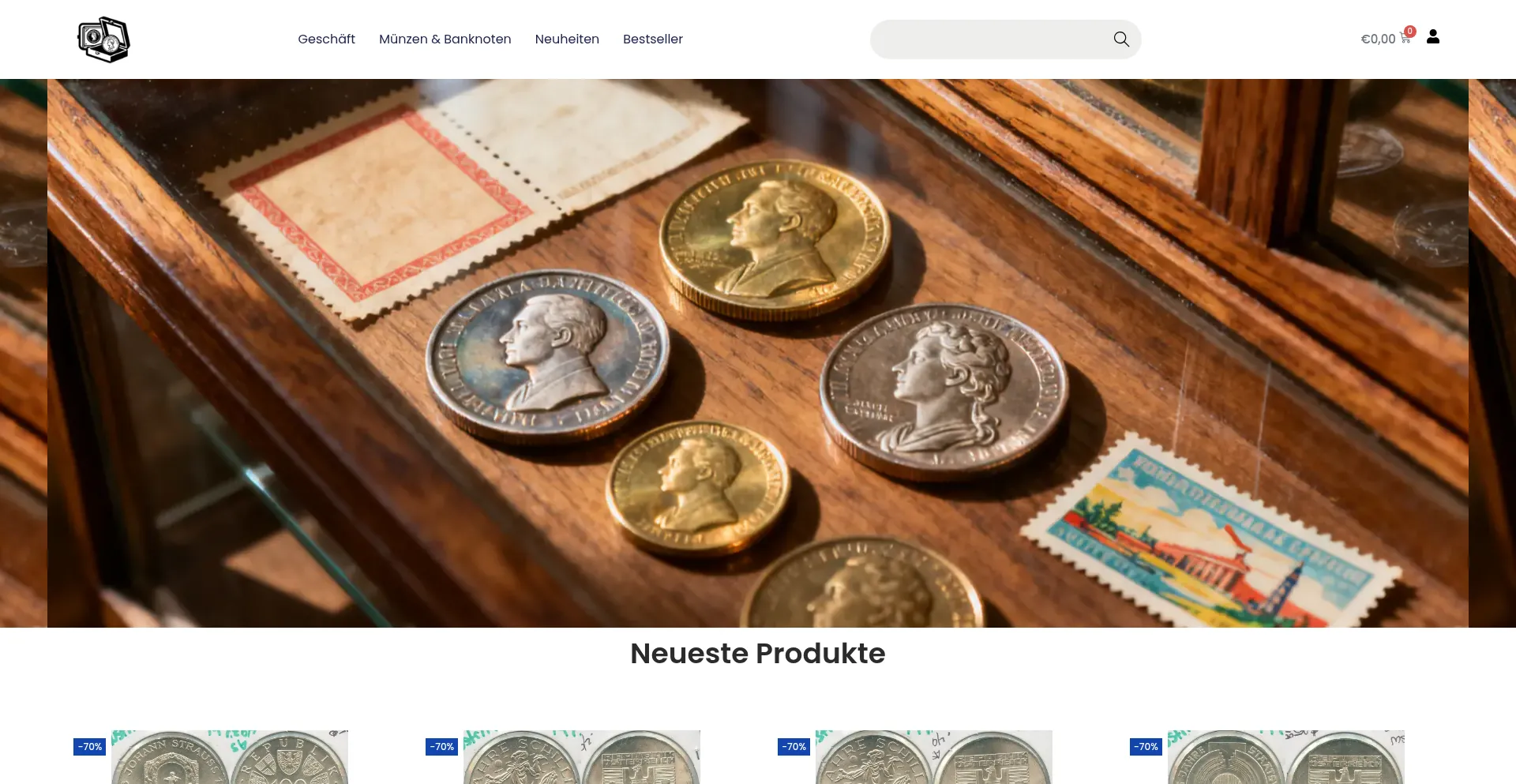The image size is (1516, 784).
Task: Focus the search input field
Action: [991, 39]
